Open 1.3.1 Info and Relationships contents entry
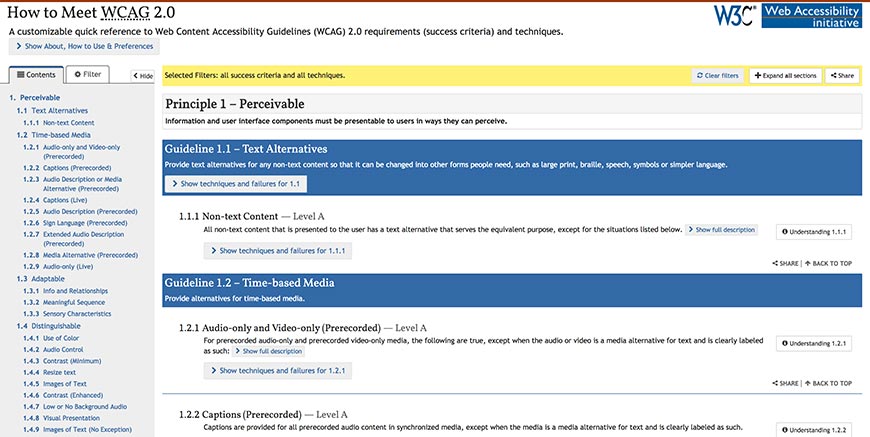The height and width of the screenshot is (437, 870). coord(74,290)
